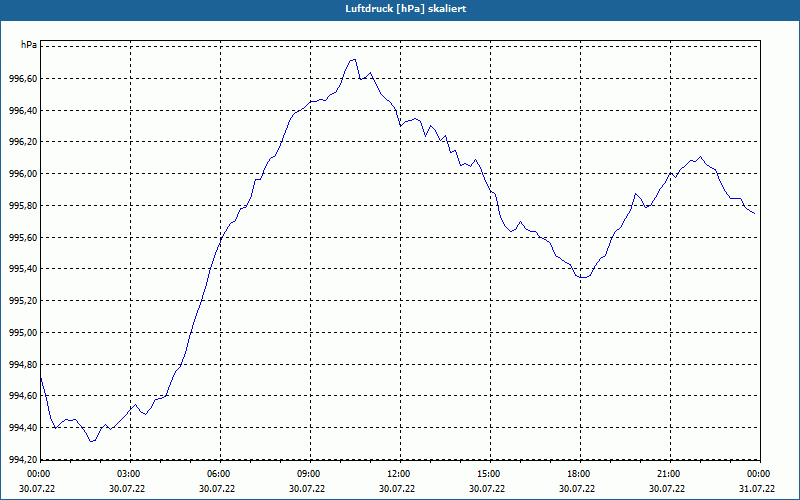
Task: Click the title 'Luftdruck [hPa] skaliert'
Action: tap(406, 9)
